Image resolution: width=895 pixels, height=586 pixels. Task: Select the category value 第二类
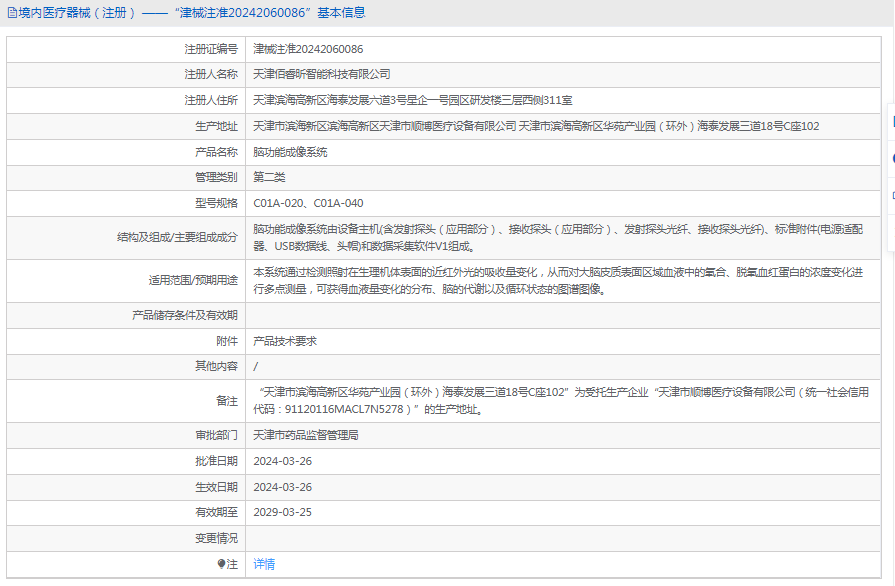click(x=269, y=177)
